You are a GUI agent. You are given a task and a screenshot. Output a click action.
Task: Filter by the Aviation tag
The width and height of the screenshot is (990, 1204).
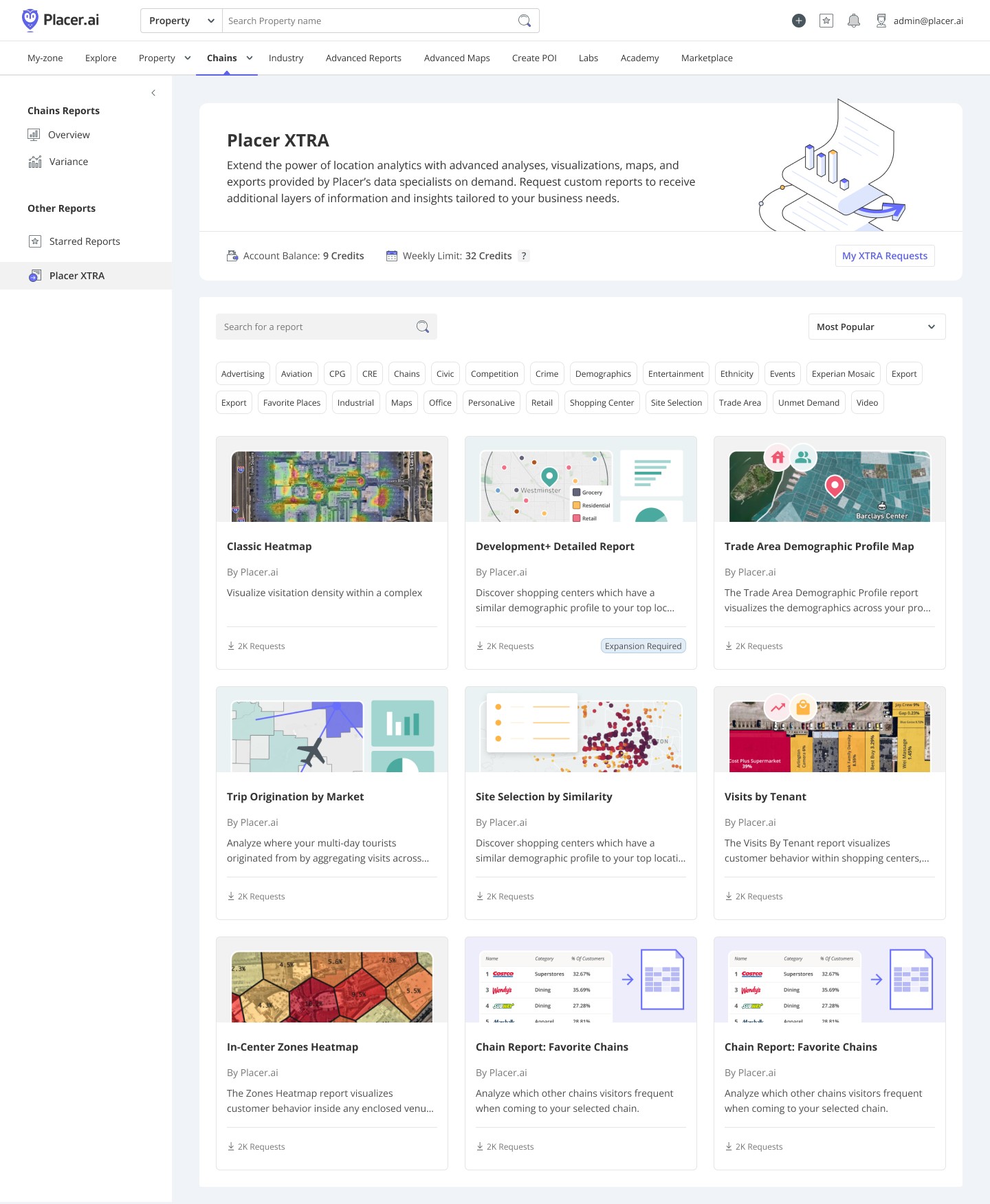pyautogui.click(x=296, y=373)
